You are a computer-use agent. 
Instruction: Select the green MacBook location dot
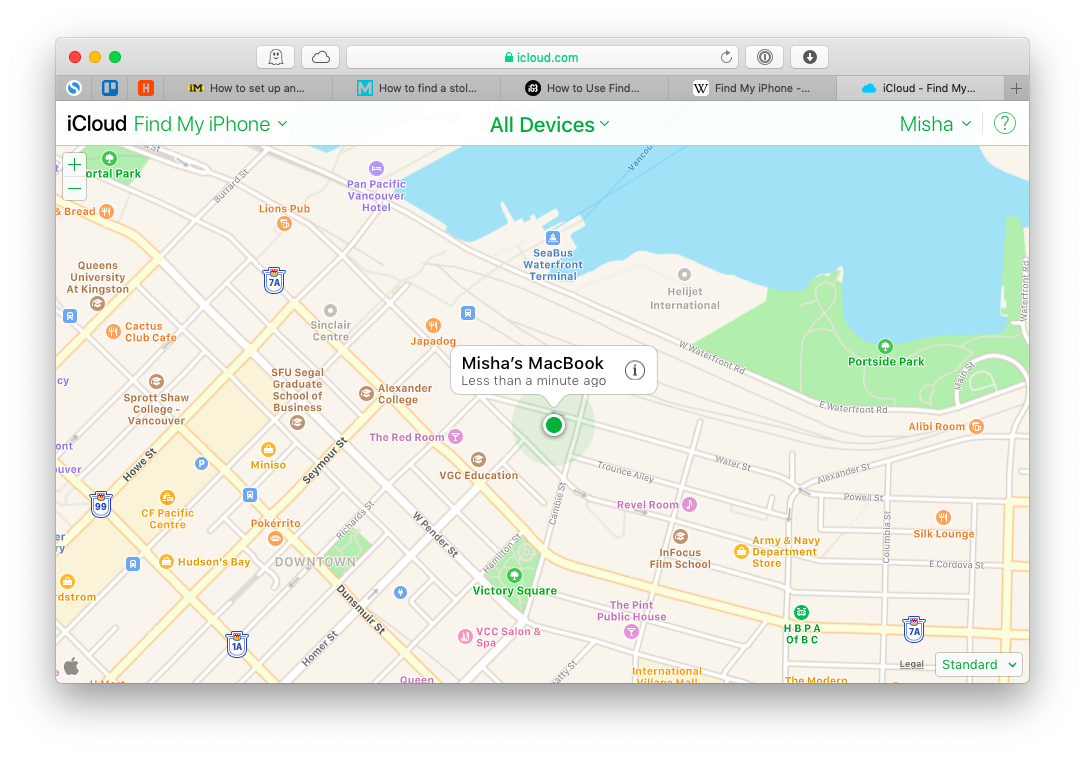554,425
